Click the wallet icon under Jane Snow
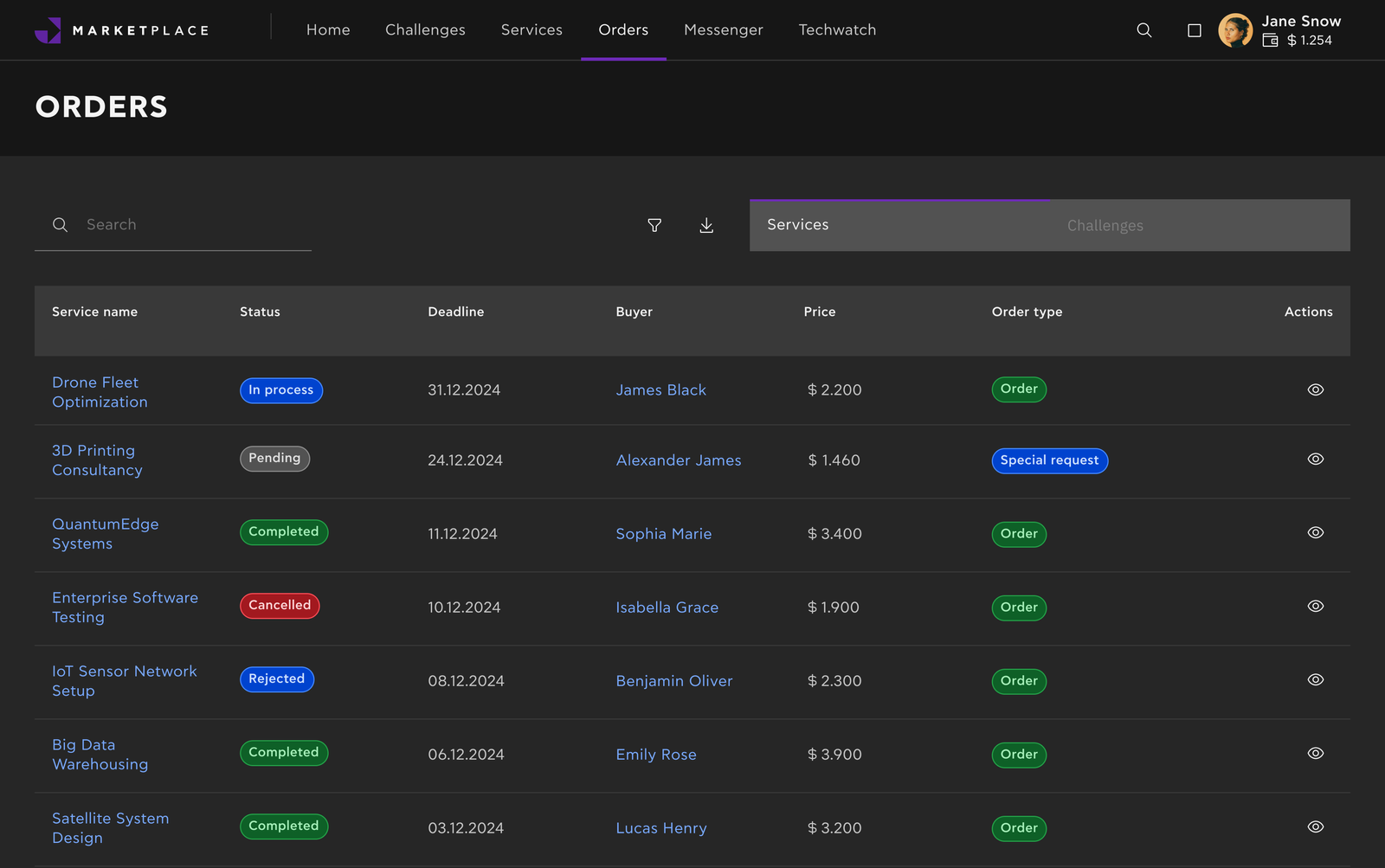Viewport: 1385px width, 868px height. pyautogui.click(x=1270, y=41)
